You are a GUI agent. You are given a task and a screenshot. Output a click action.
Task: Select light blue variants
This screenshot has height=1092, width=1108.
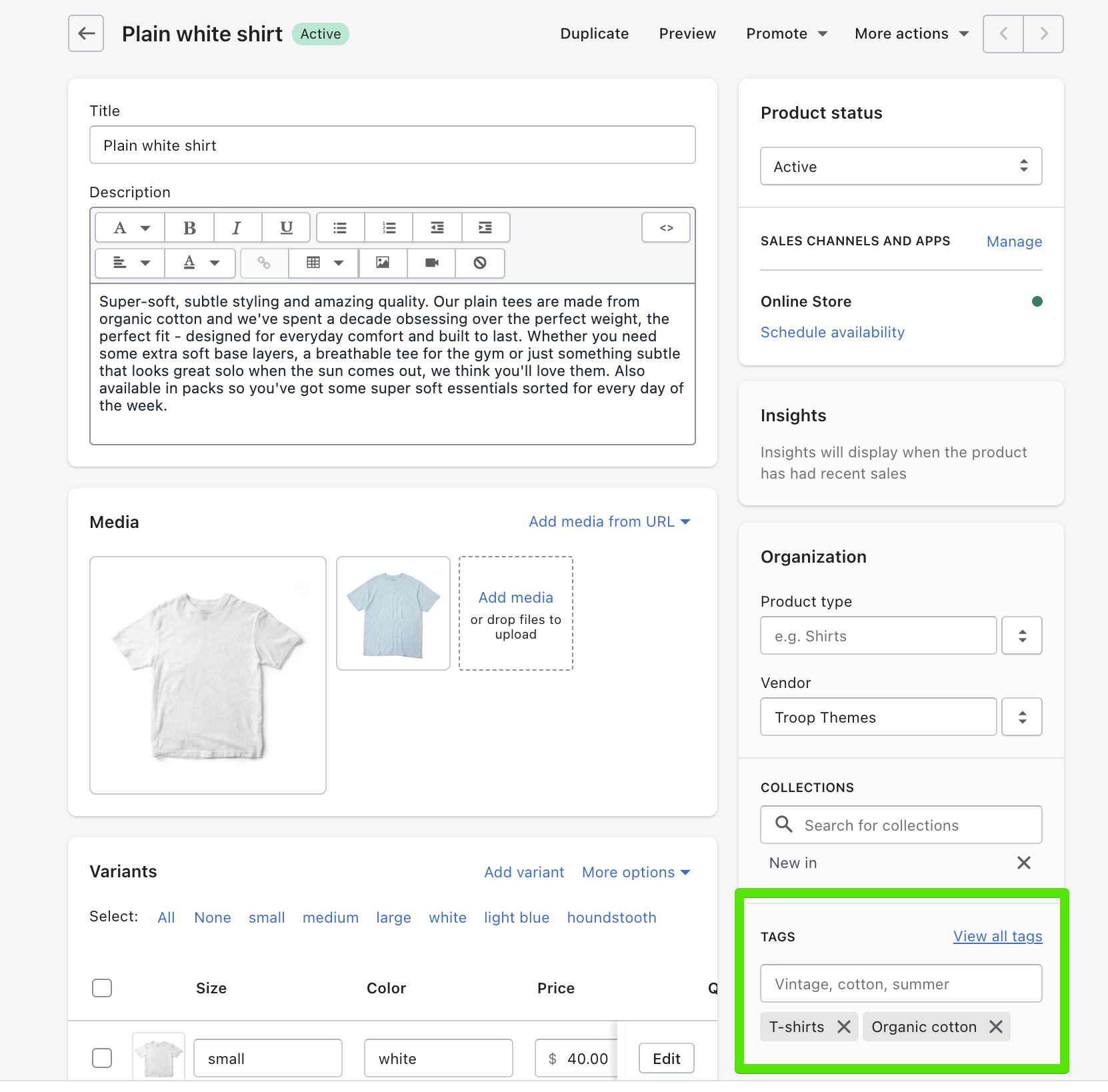[517, 917]
